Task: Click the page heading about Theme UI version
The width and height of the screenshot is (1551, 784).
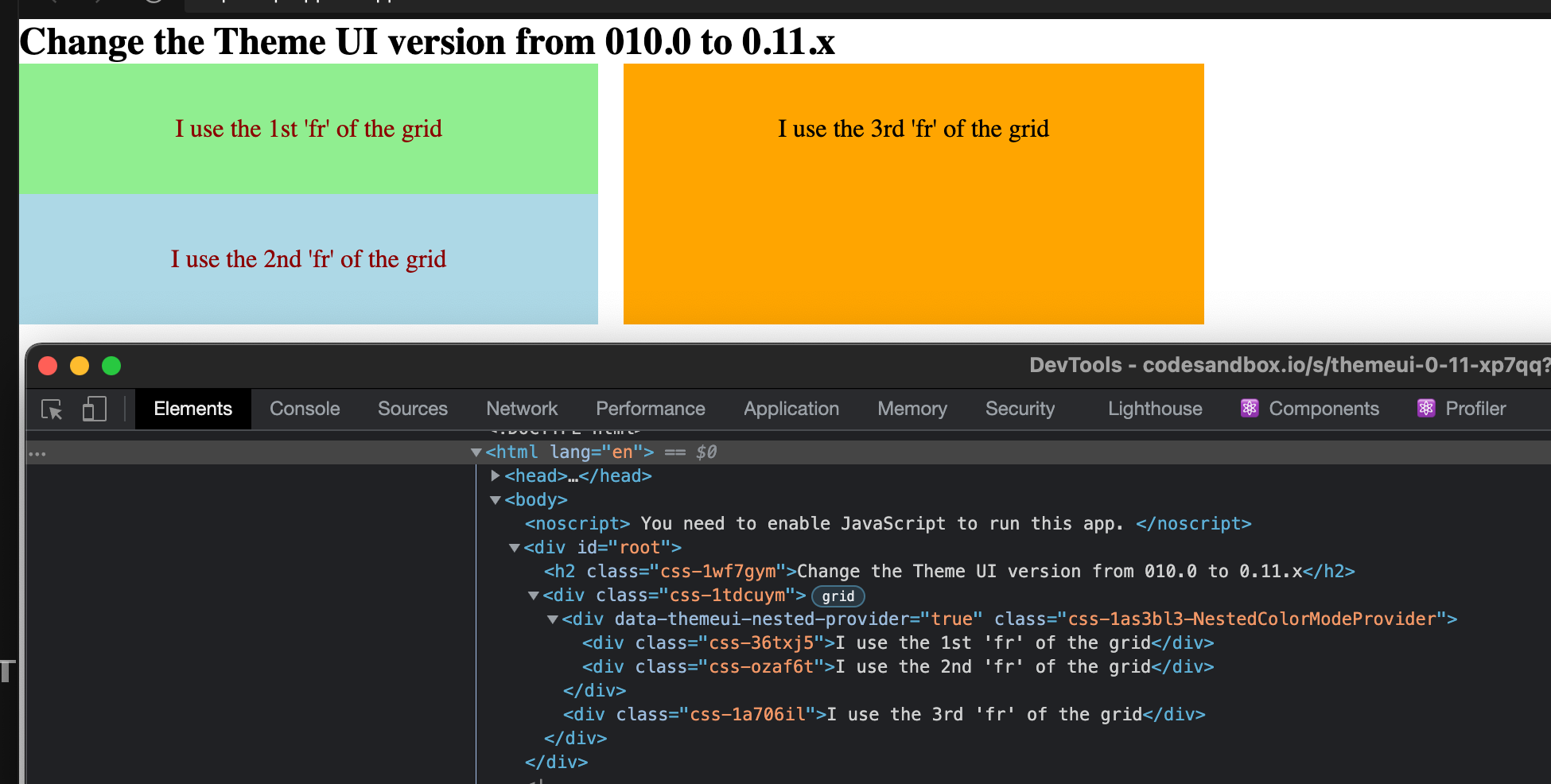Action: 427,41
